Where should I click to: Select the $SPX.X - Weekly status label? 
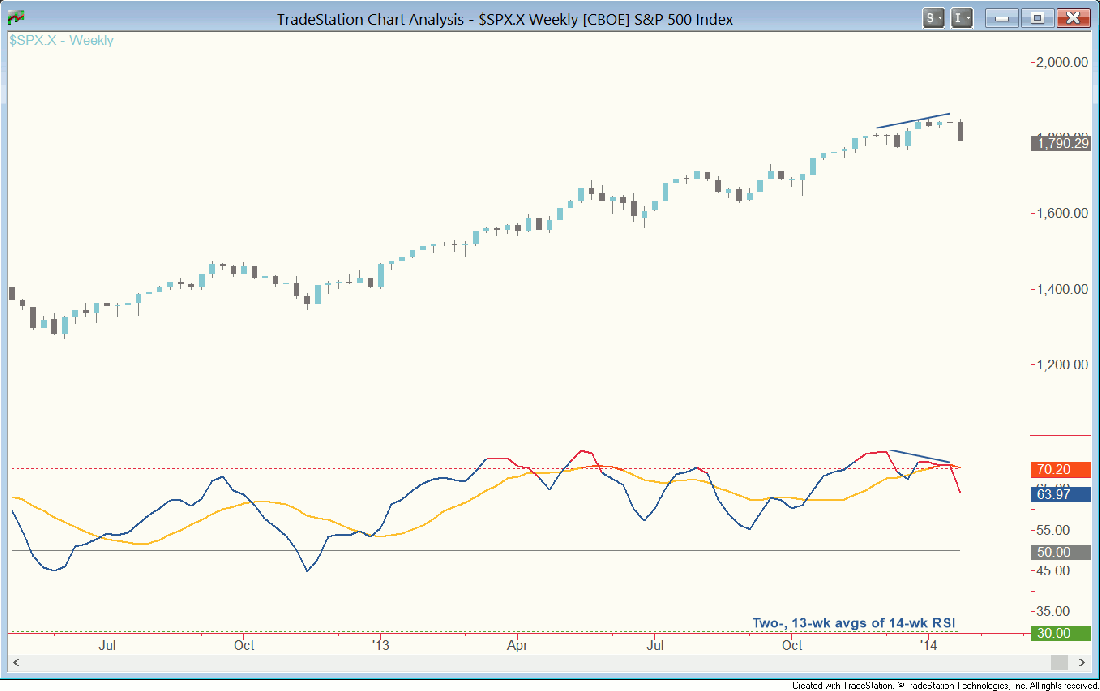(x=62, y=41)
